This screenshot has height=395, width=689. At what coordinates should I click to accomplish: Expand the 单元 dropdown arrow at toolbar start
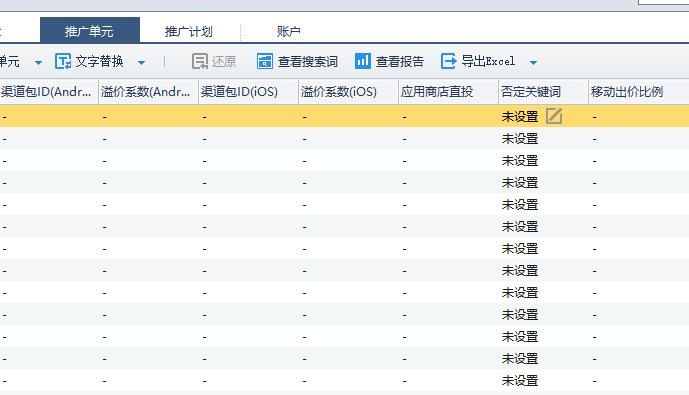38,63
